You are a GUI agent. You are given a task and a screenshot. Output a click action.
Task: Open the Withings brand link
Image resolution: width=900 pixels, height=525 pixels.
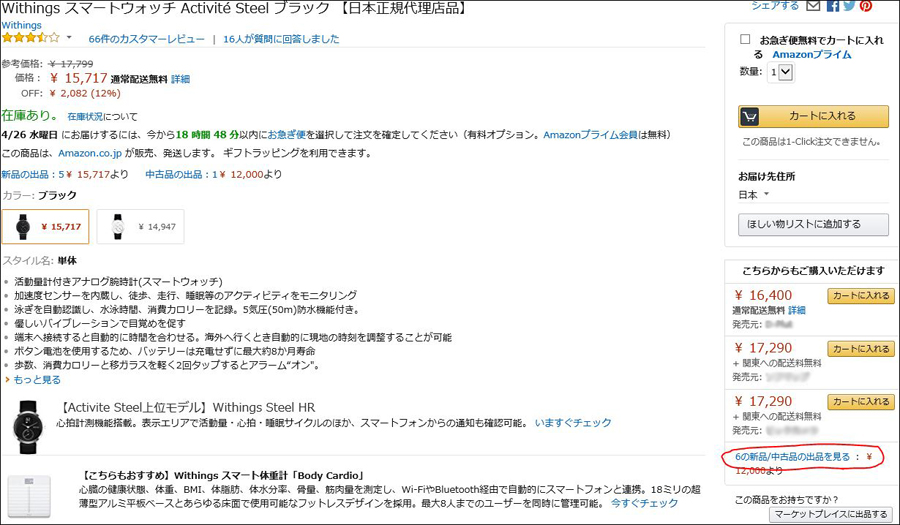tap(21, 25)
